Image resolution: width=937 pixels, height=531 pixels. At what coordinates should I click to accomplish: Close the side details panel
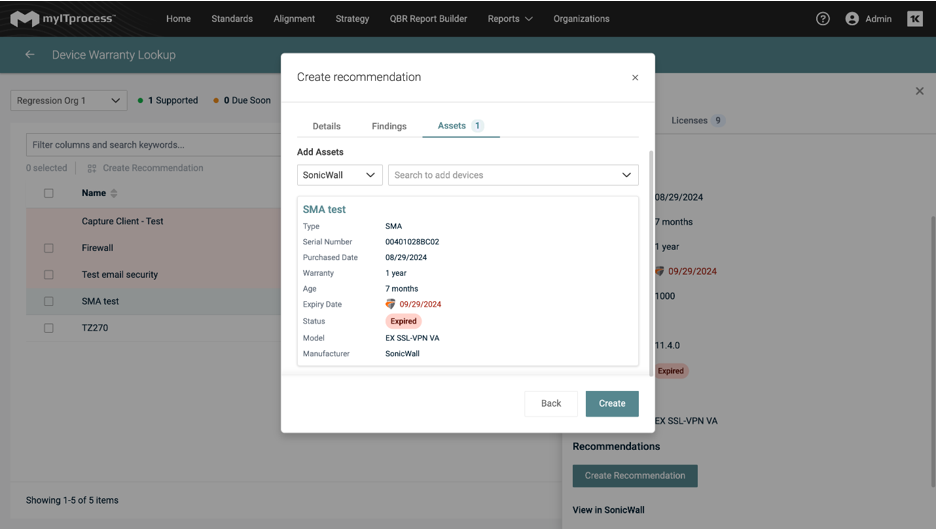point(919,91)
